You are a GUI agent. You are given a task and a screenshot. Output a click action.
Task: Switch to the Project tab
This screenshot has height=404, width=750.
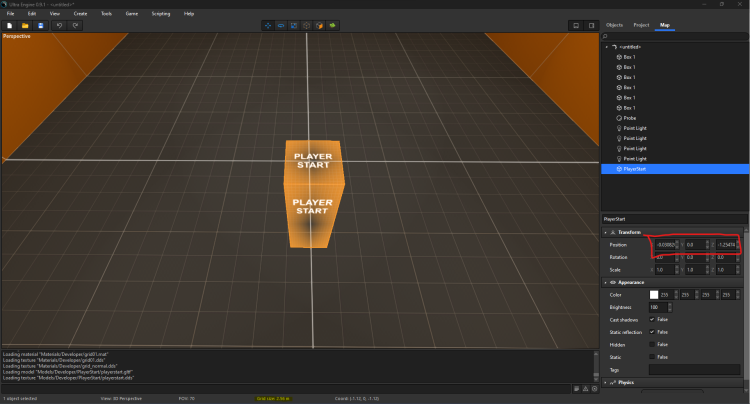tap(641, 24)
